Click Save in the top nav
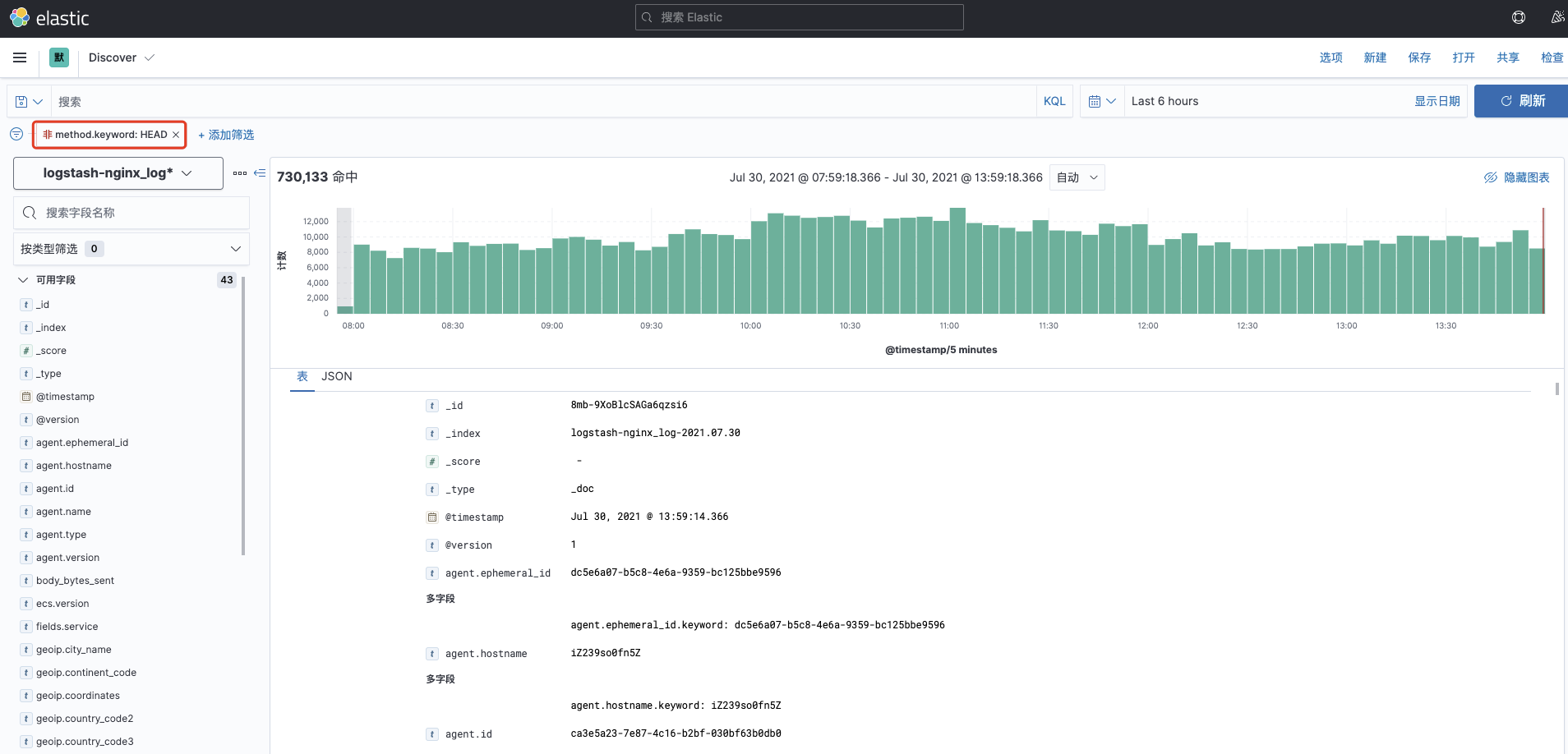 (x=1419, y=57)
